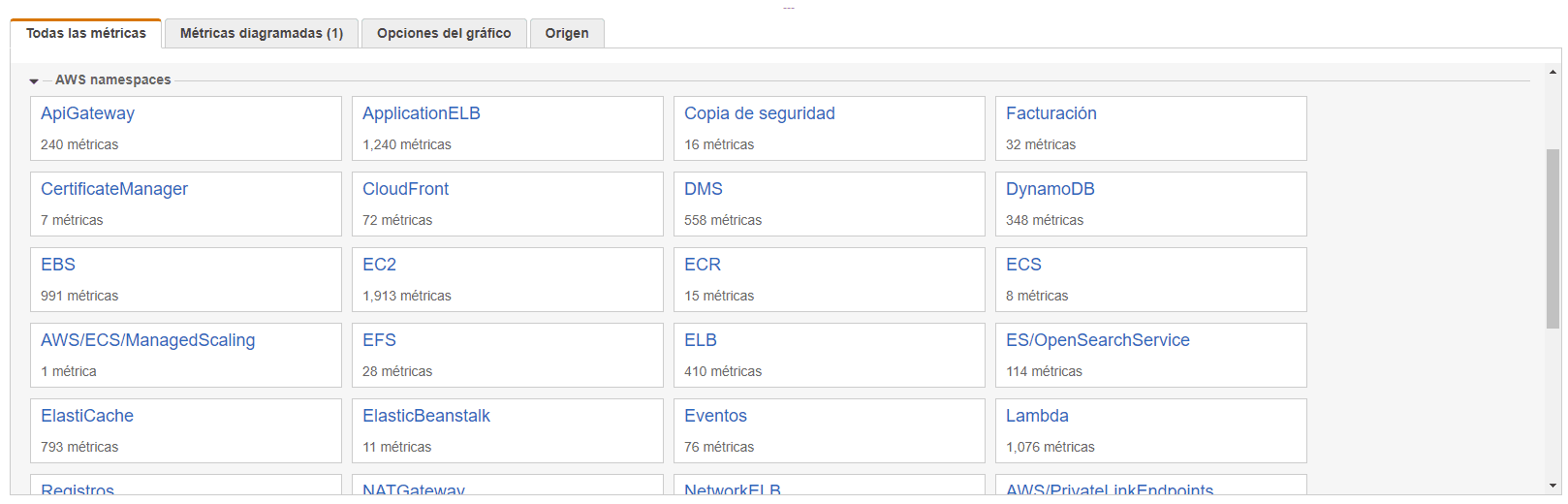This screenshot has width=1568, height=504.
Task: Open the Lambda metrics namespace
Action: (x=1037, y=416)
